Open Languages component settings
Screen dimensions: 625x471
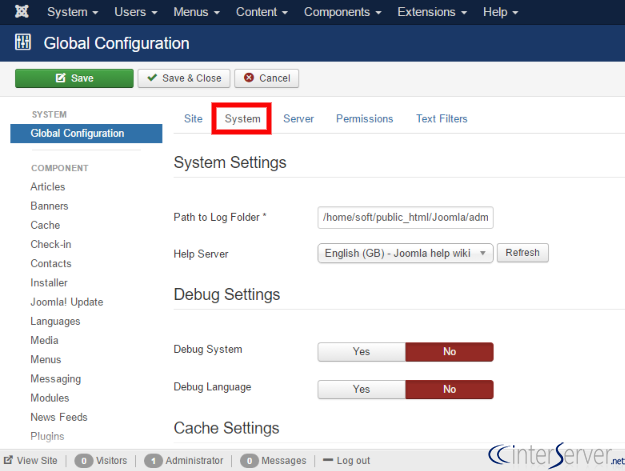click(55, 321)
